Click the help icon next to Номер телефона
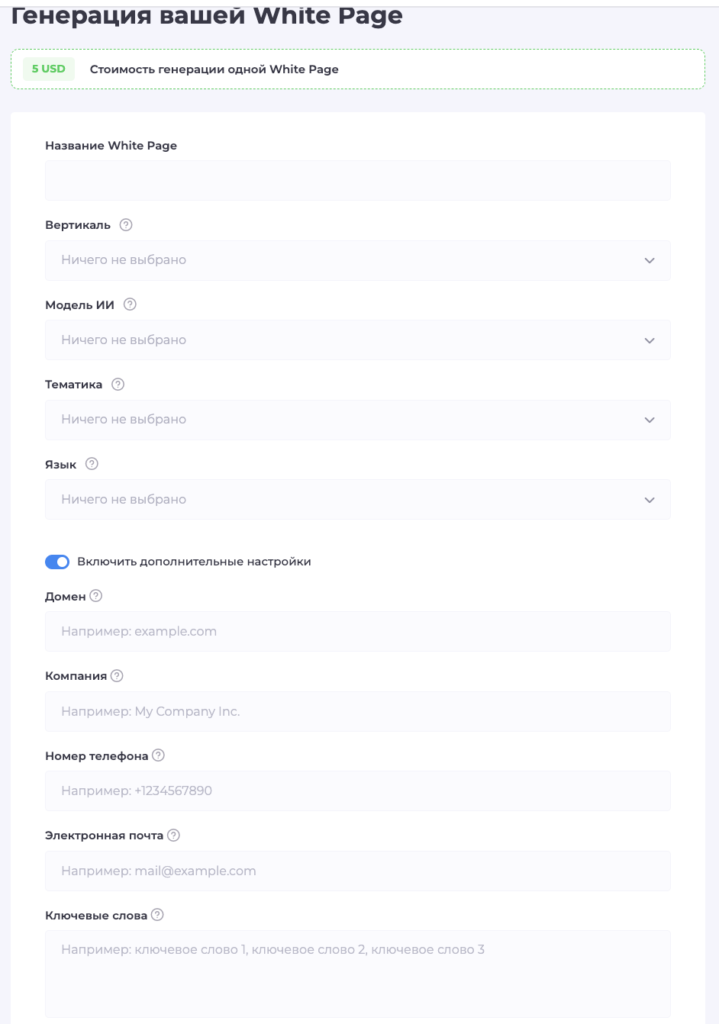The height and width of the screenshot is (1024, 719). tap(158, 755)
